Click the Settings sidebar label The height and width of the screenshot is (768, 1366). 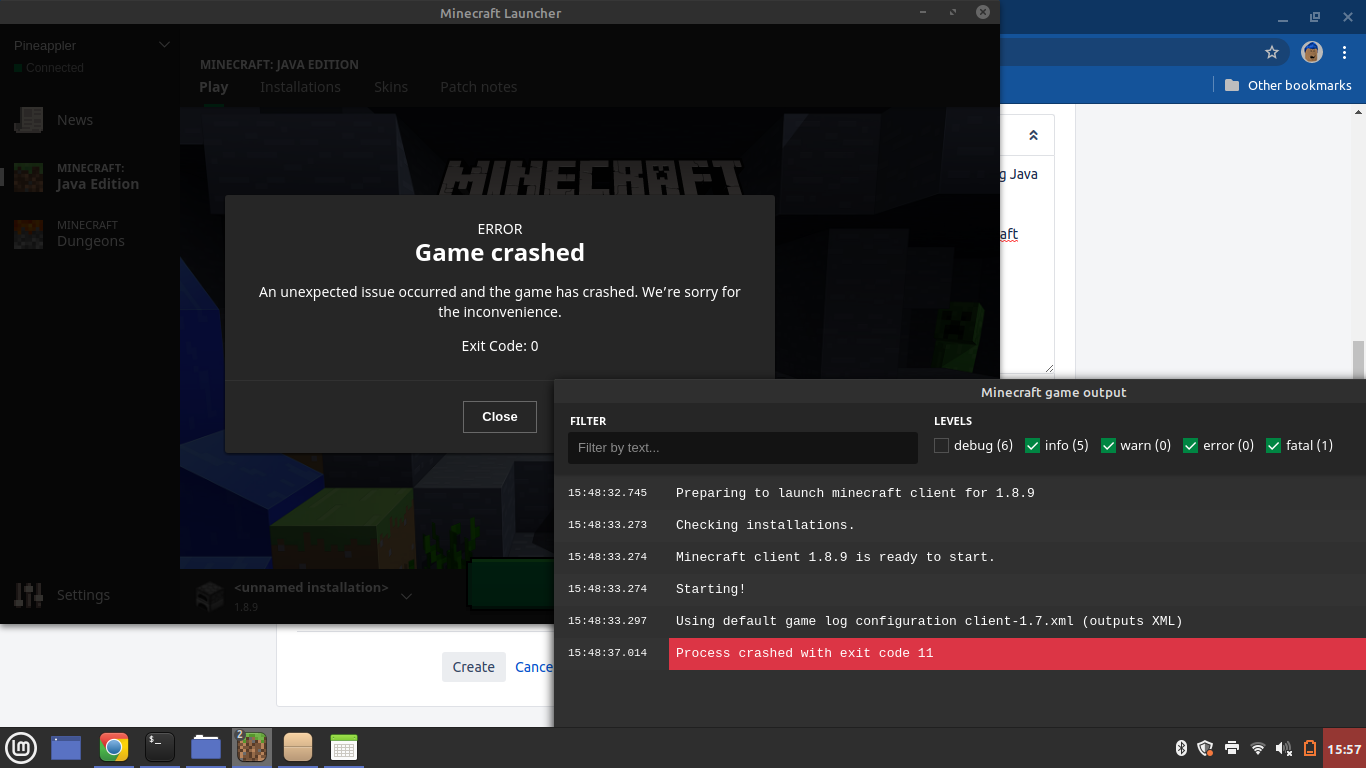(83, 595)
